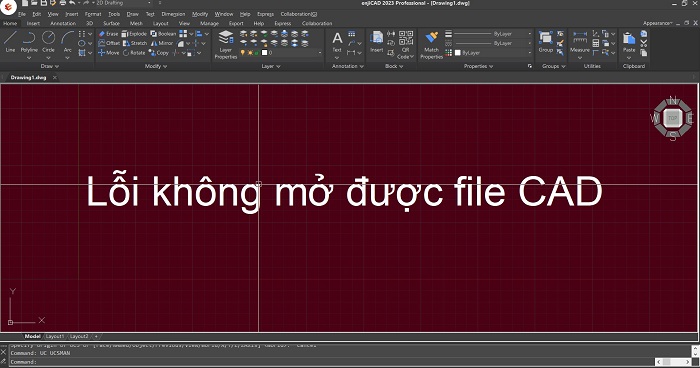Open the Appearance dropdown
The height and width of the screenshot is (368, 700).
coord(658,23)
